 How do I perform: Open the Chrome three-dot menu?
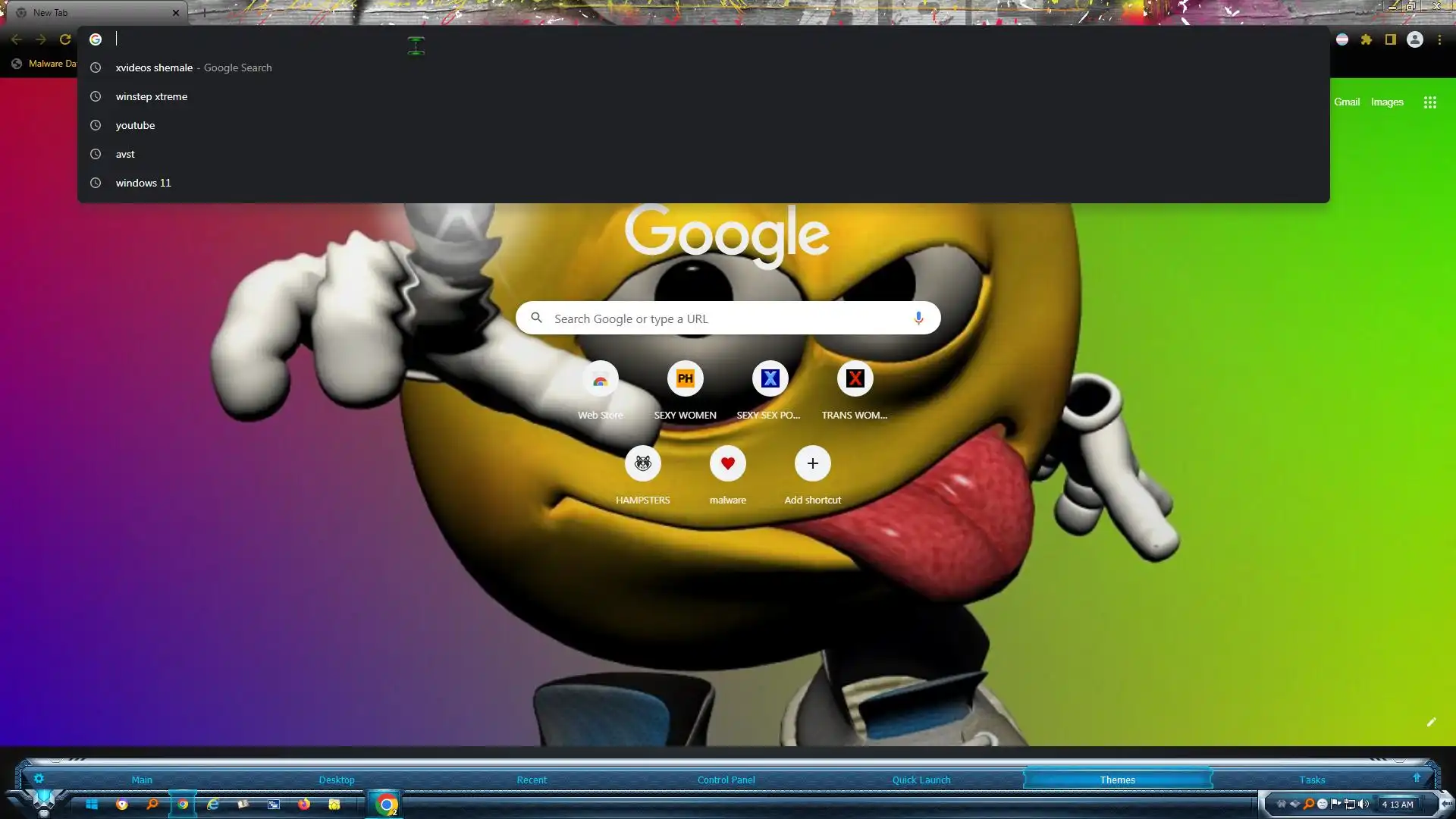[x=1439, y=39]
